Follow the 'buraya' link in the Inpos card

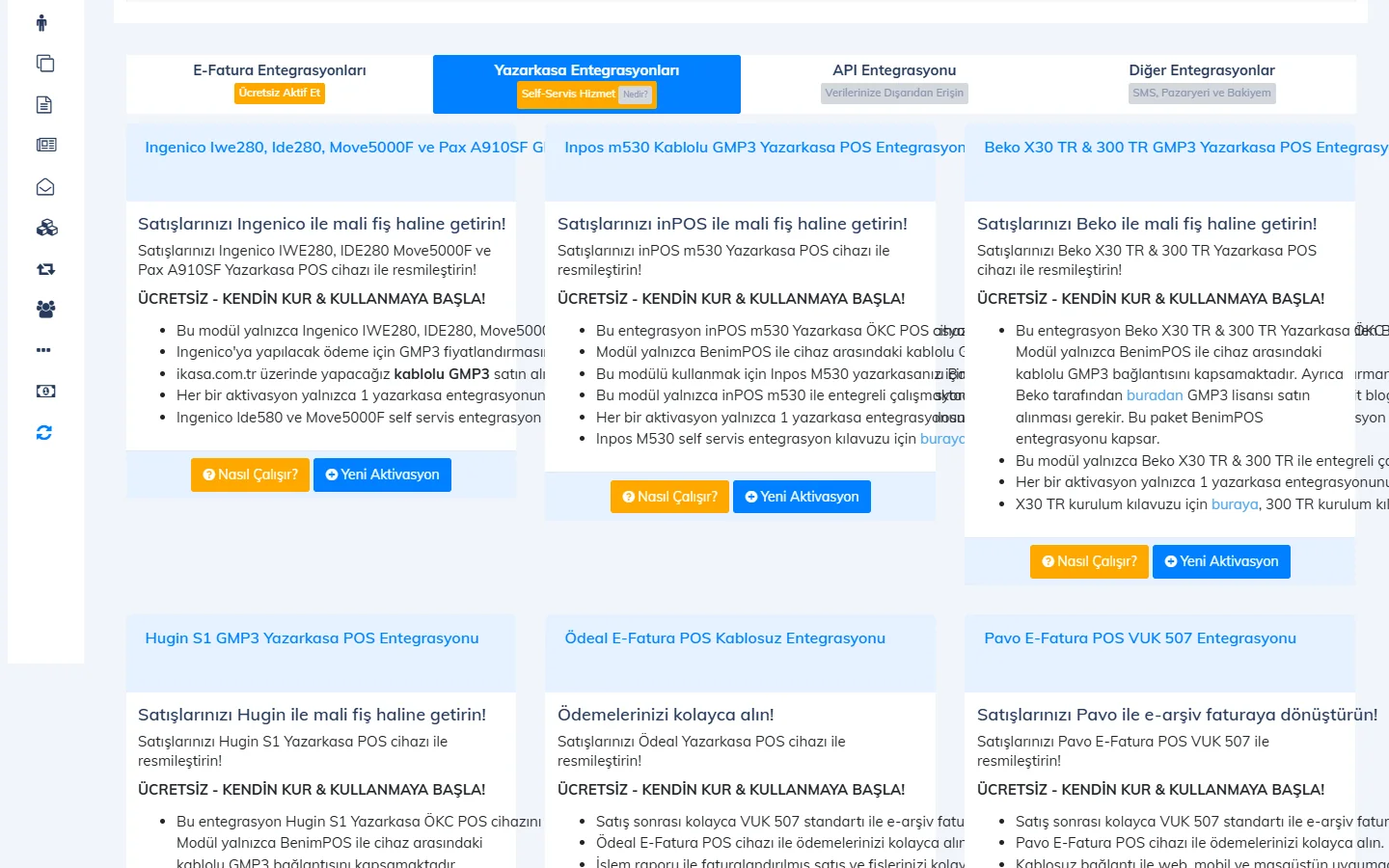pyautogui.click(x=941, y=439)
